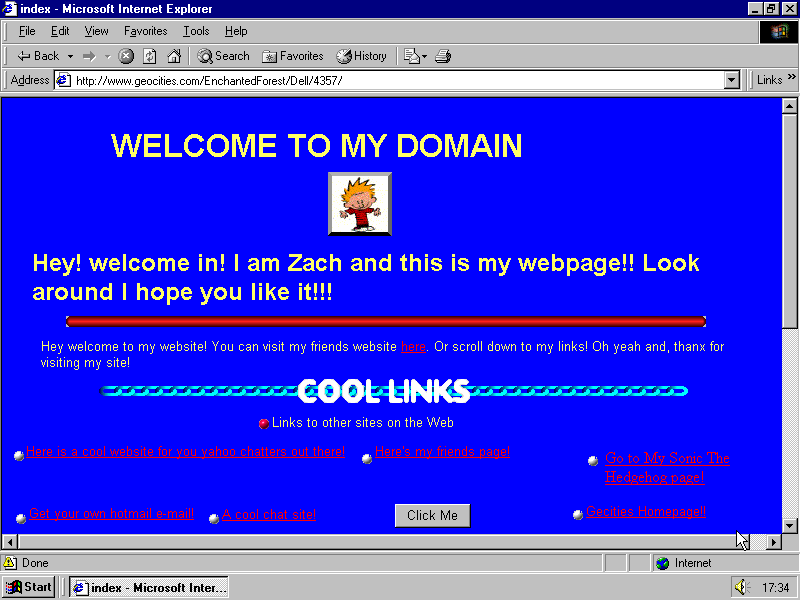Follow the 'Get your own hotmail e-mail!' link

point(111,514)
